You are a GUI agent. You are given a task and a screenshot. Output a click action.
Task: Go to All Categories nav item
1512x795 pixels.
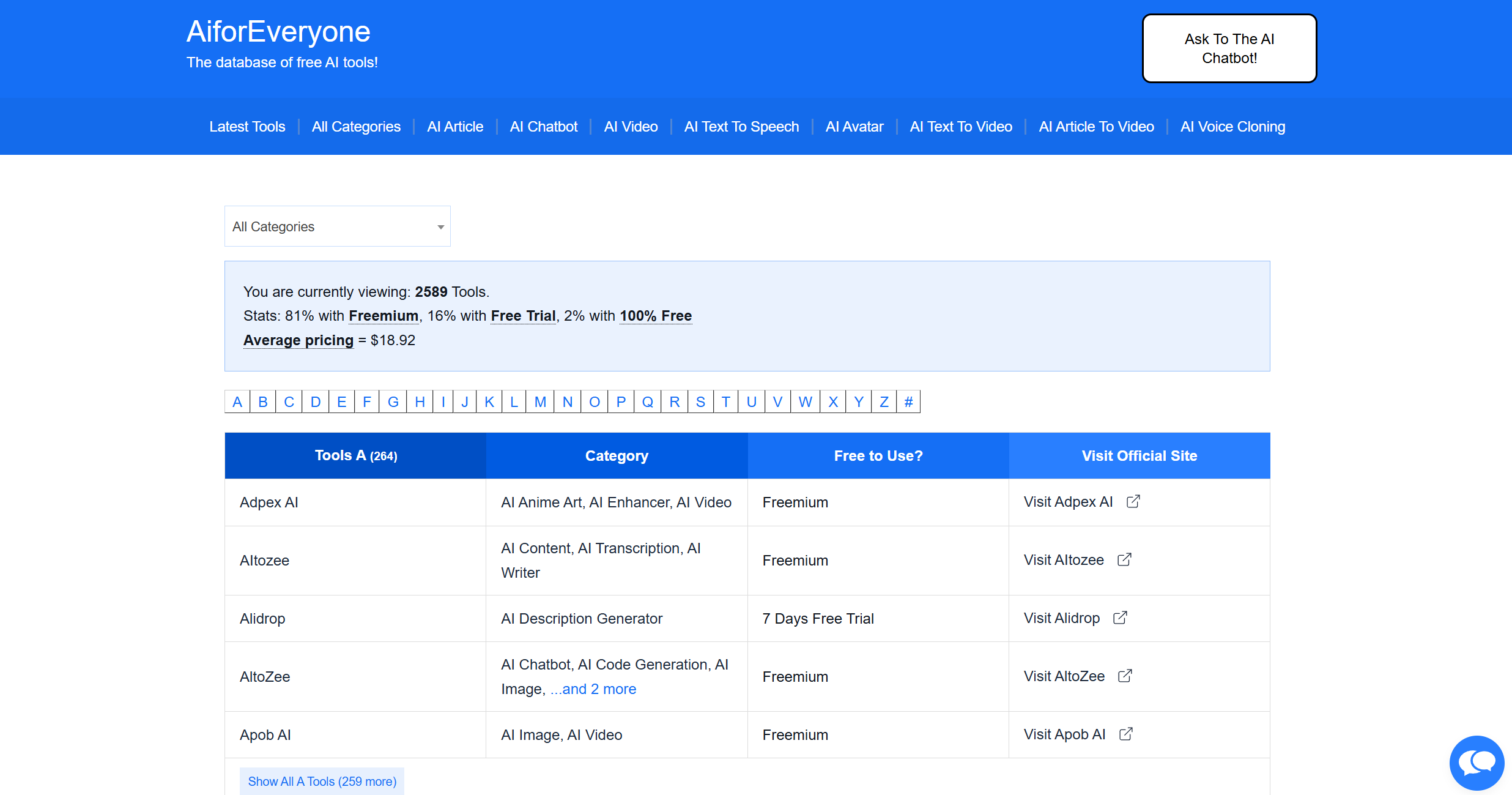pyautogui.click(x=356, y=127)
